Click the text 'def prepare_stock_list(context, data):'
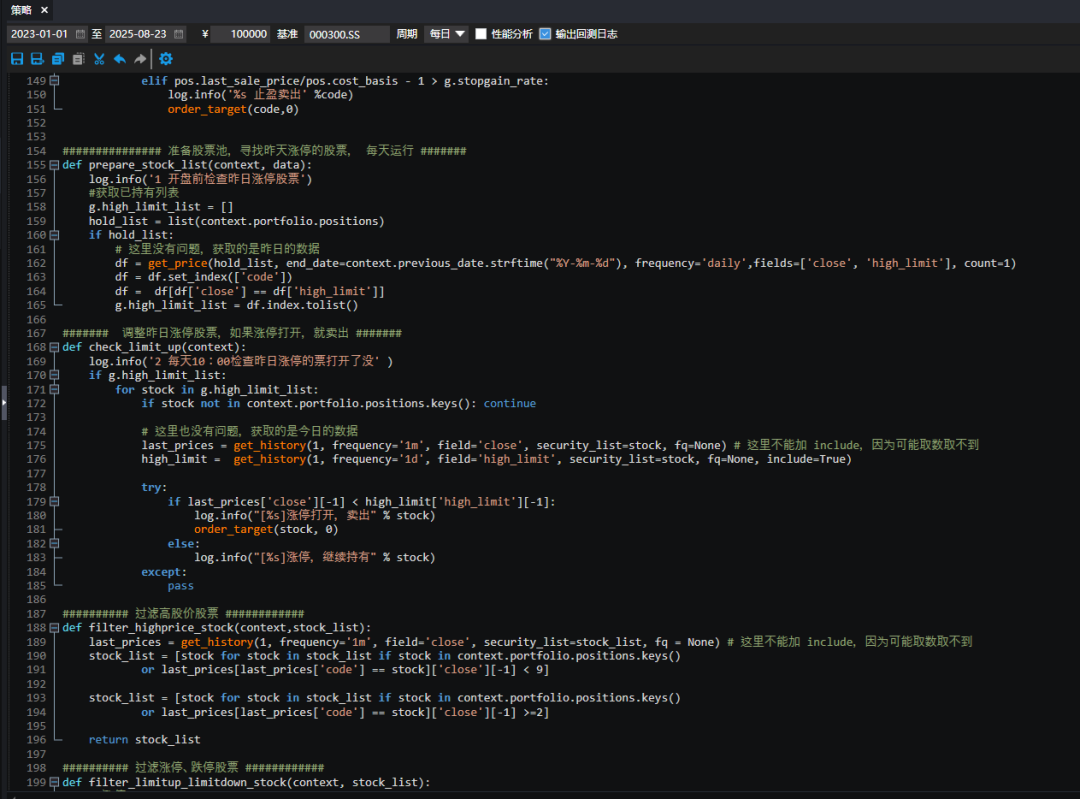 187,165
